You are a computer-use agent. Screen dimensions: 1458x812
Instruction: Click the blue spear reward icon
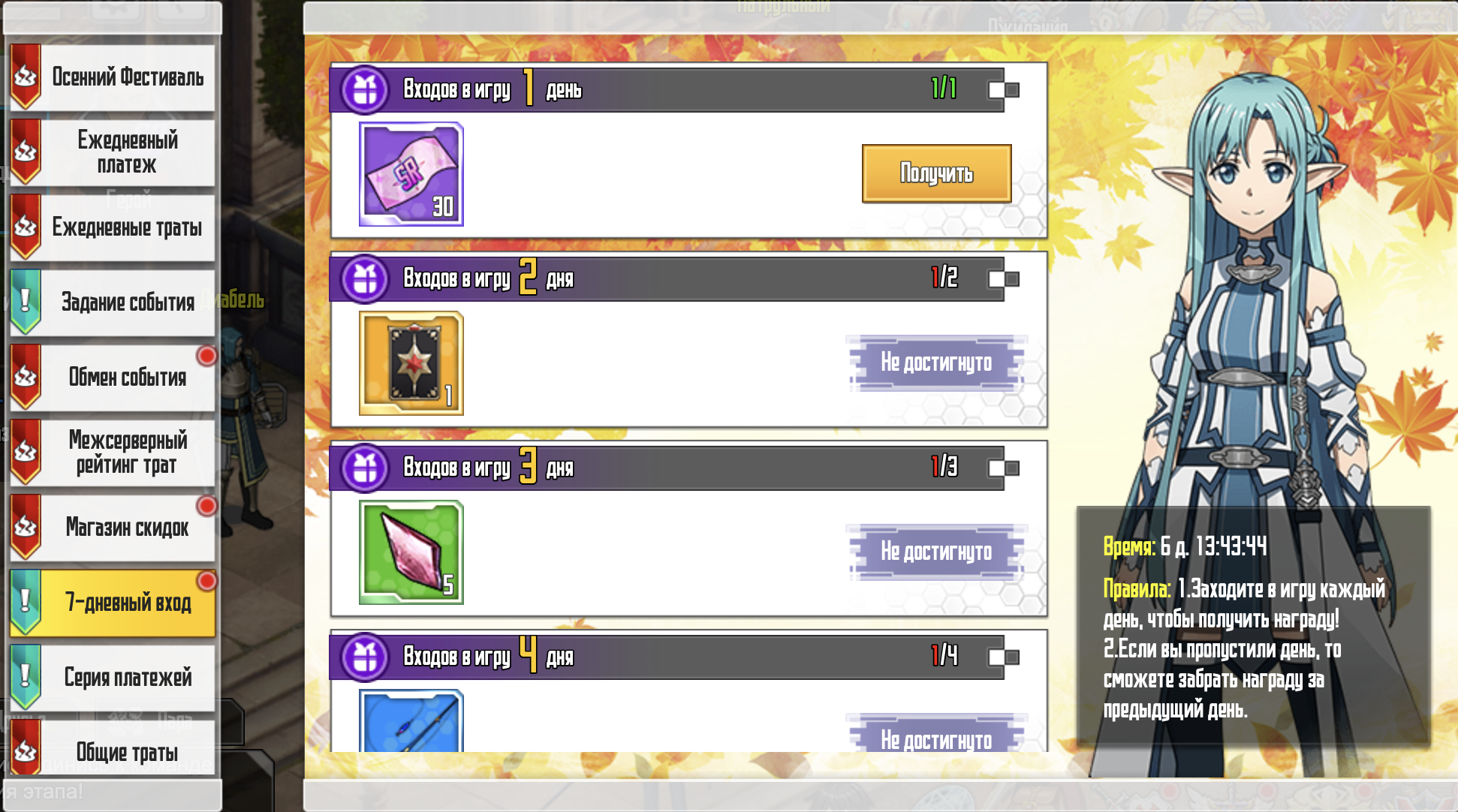click(x=411, y=721)
